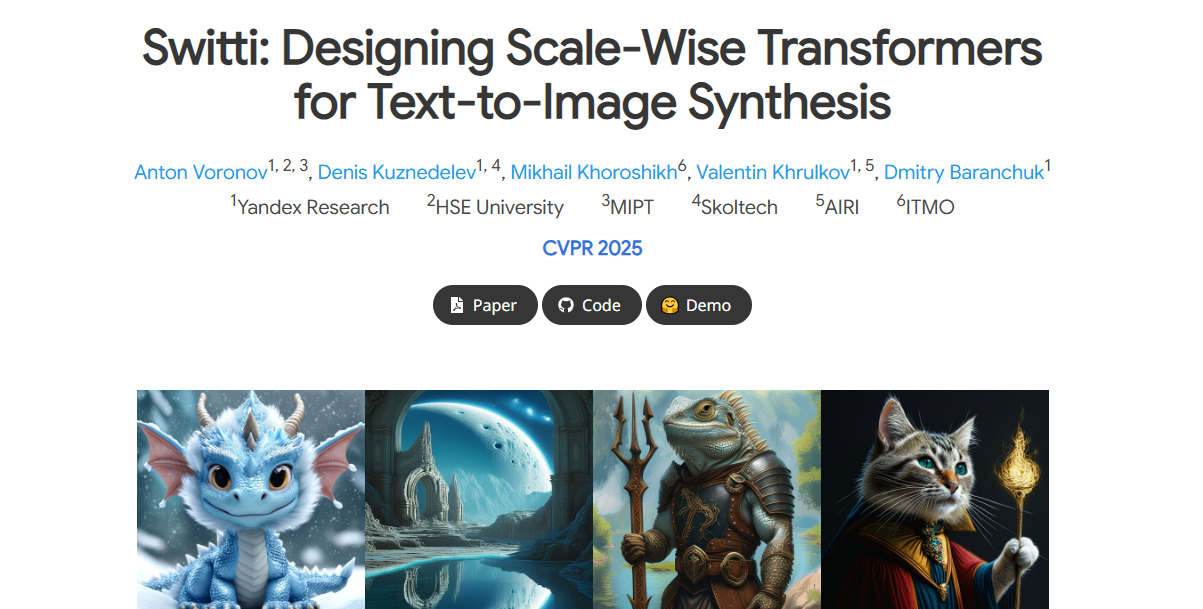Click the Yandex Research affiliation text
This screenshot has width=1203, height=609.
point(313,207)
